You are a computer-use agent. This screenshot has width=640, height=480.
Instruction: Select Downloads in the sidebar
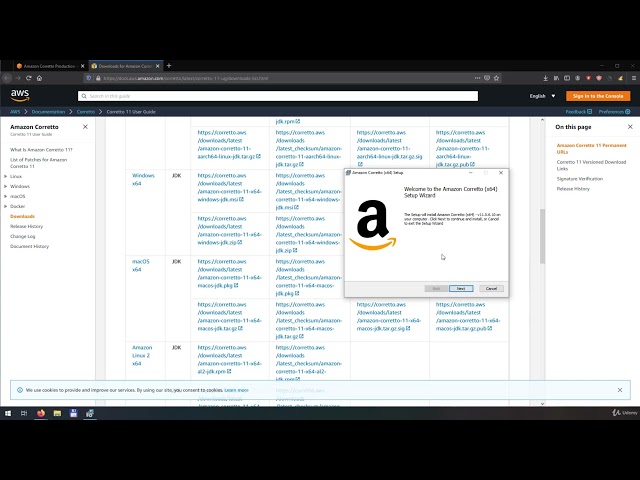pos(22,216)
